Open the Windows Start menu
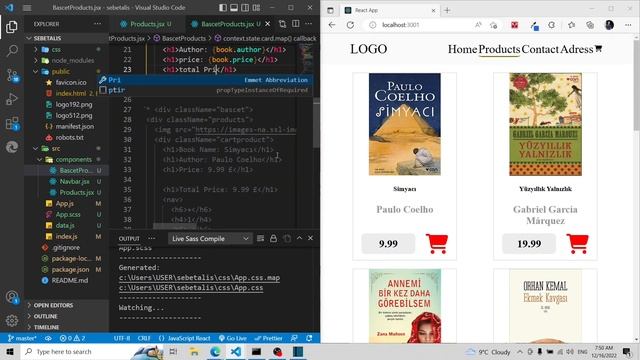The image size is (640, 360). 10,352
